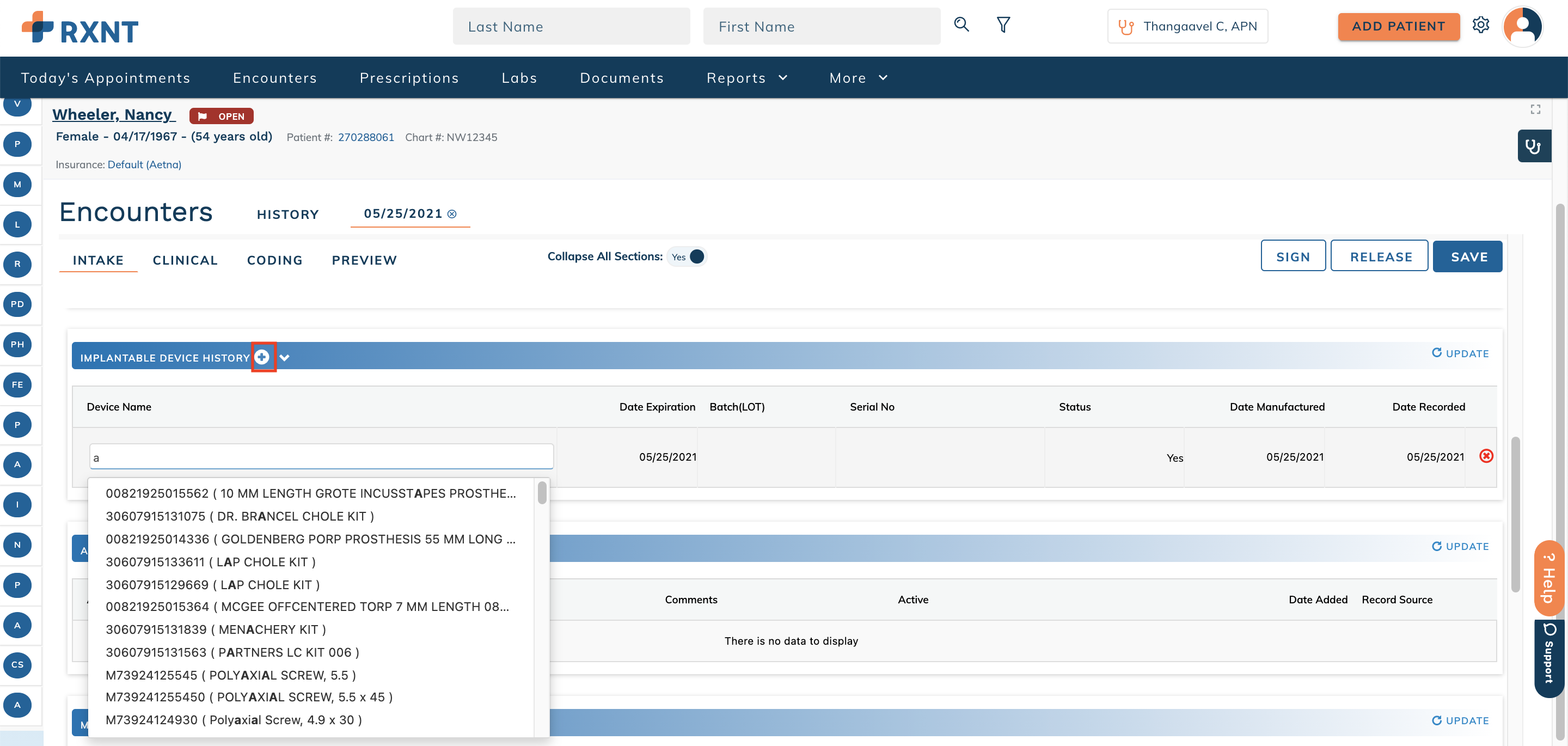
Task: Click UPDATE beside the Date Added table
Action: [x=1460, y=546]
